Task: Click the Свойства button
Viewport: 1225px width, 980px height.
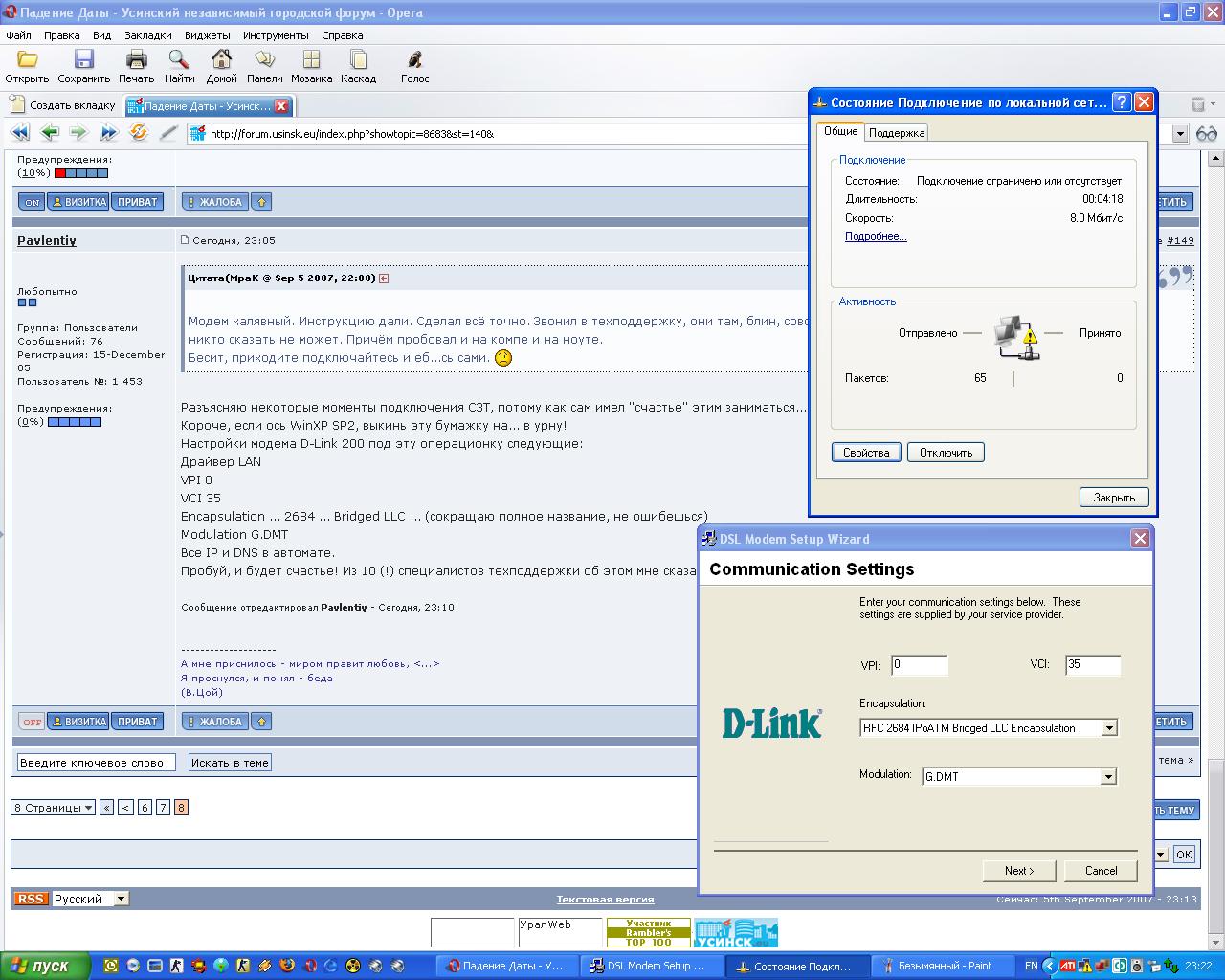Action: click(866, 453)
